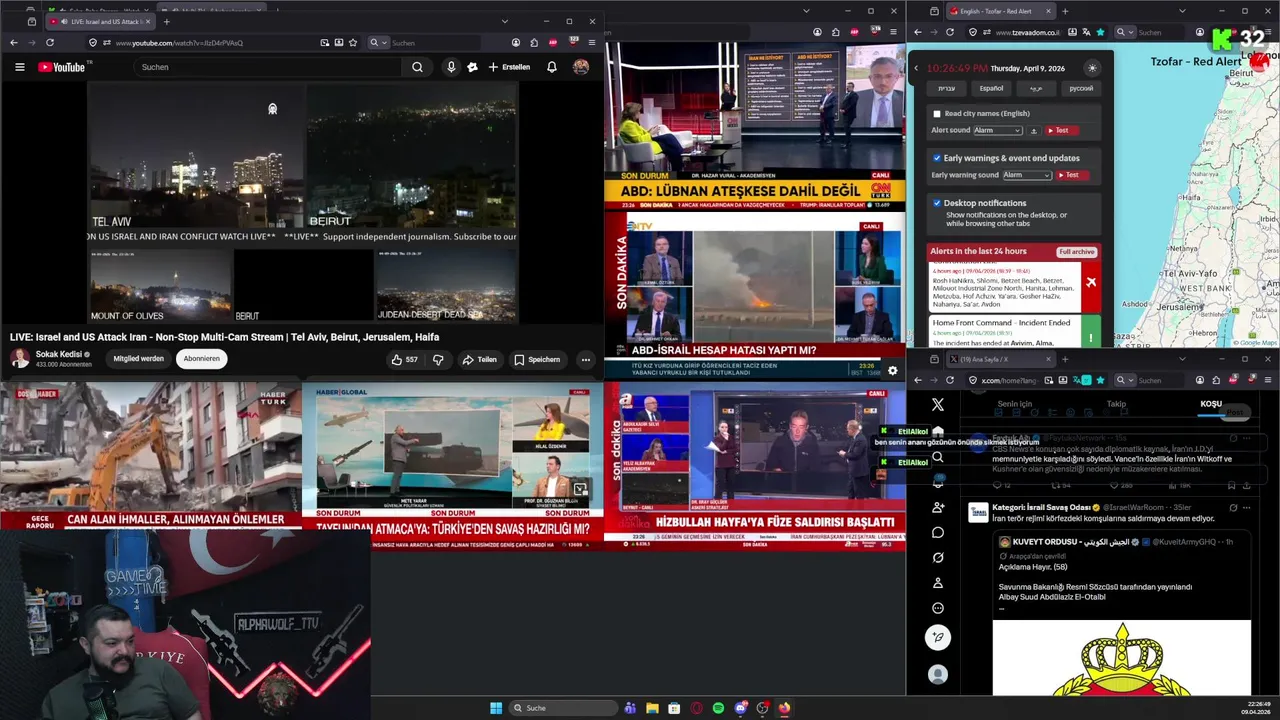Open the YouTube account avatar menu

(581, 67)
